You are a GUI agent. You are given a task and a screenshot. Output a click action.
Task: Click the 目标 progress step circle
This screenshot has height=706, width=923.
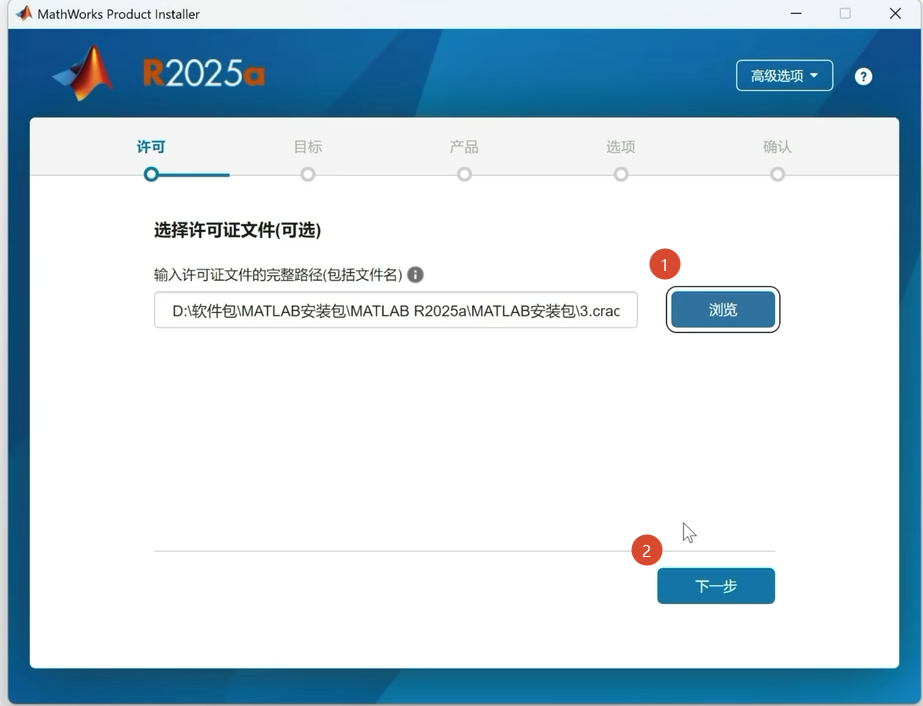tap(308, 174)
